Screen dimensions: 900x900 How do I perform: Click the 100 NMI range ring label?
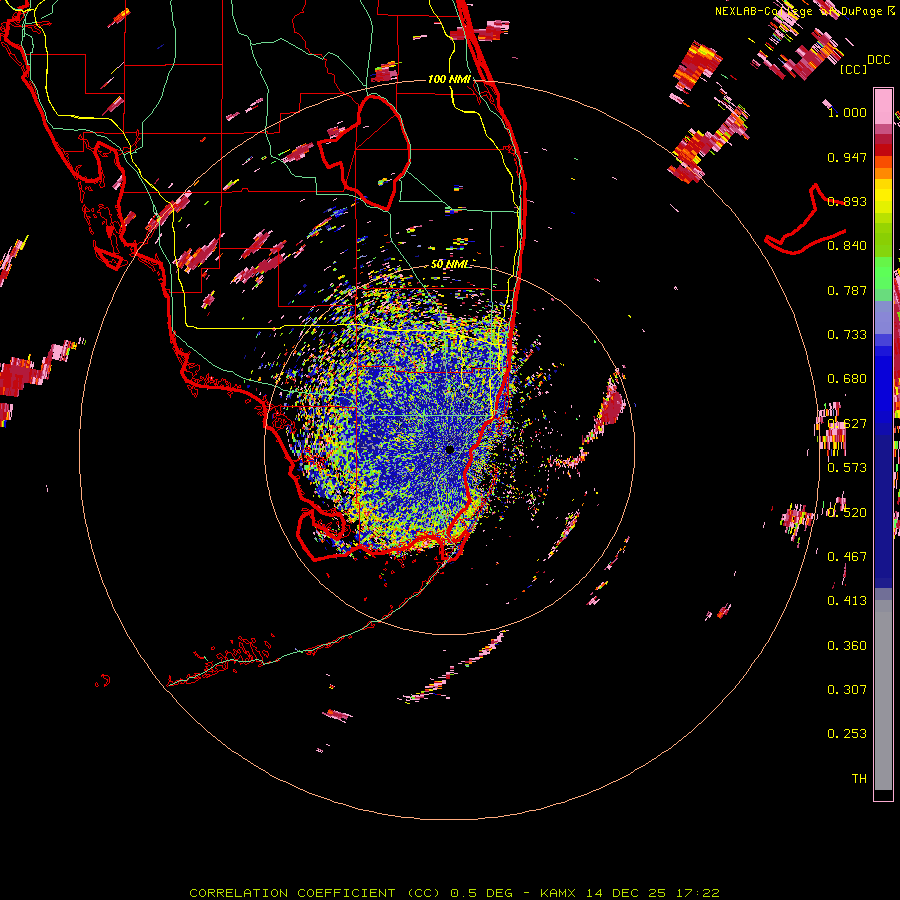point(449,79)
